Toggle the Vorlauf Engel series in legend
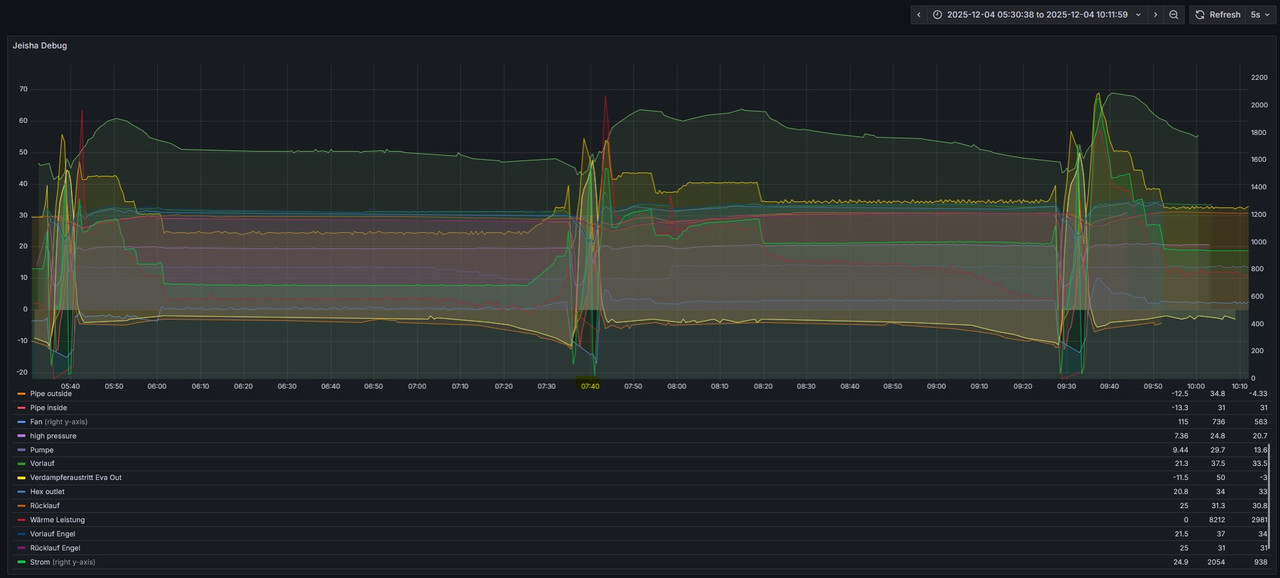 (x=53, y=534)
